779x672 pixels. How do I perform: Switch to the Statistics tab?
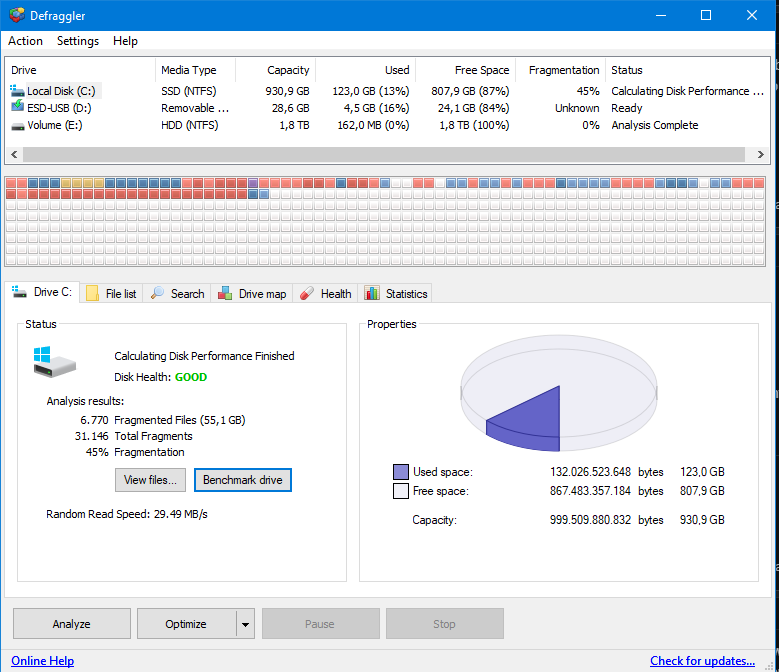coord(395,294)
